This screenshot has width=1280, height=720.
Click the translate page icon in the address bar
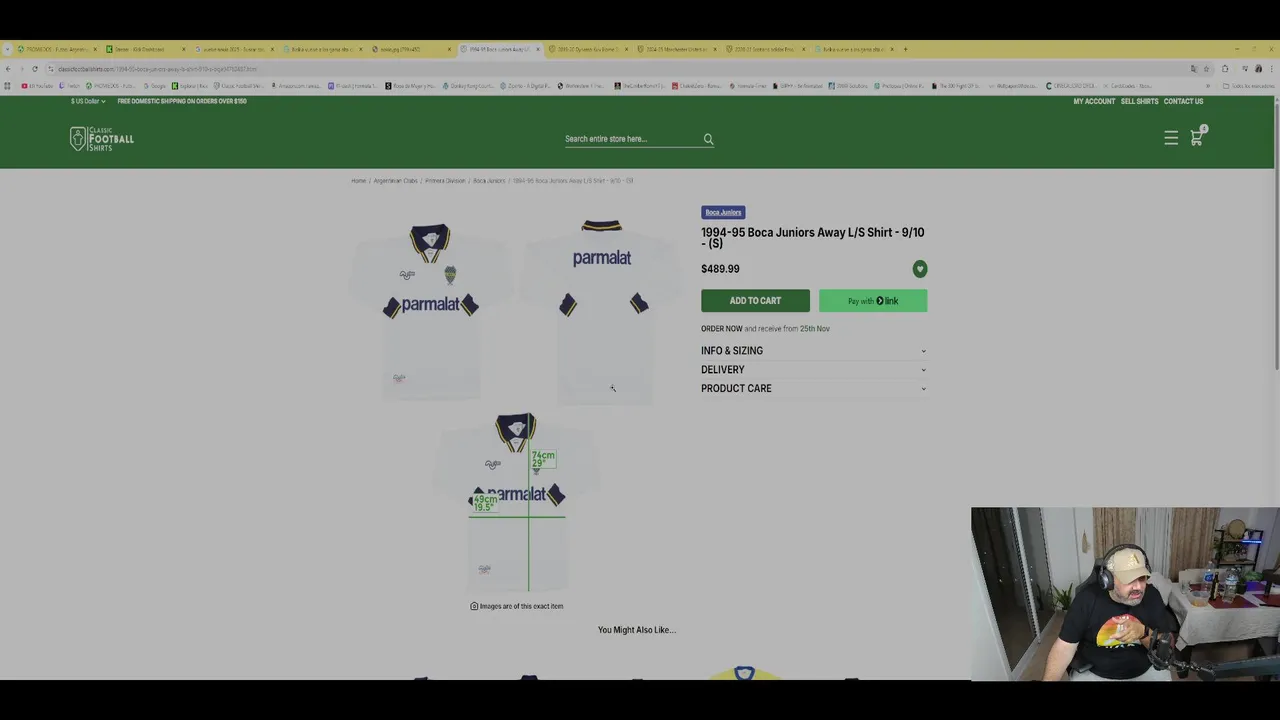tap(1193, 69)
